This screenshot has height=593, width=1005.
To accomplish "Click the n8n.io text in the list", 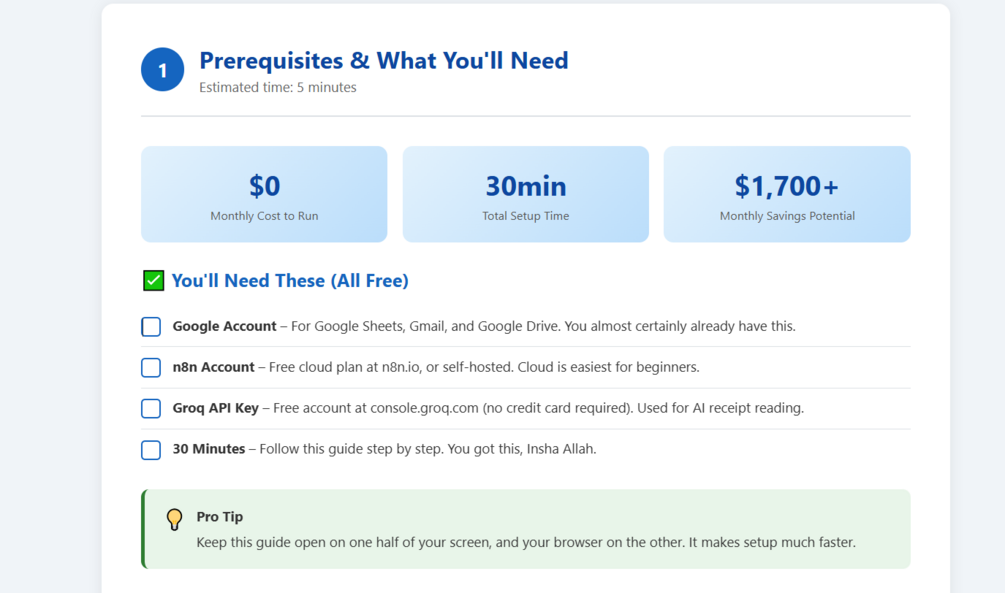I will coord(401,367).
